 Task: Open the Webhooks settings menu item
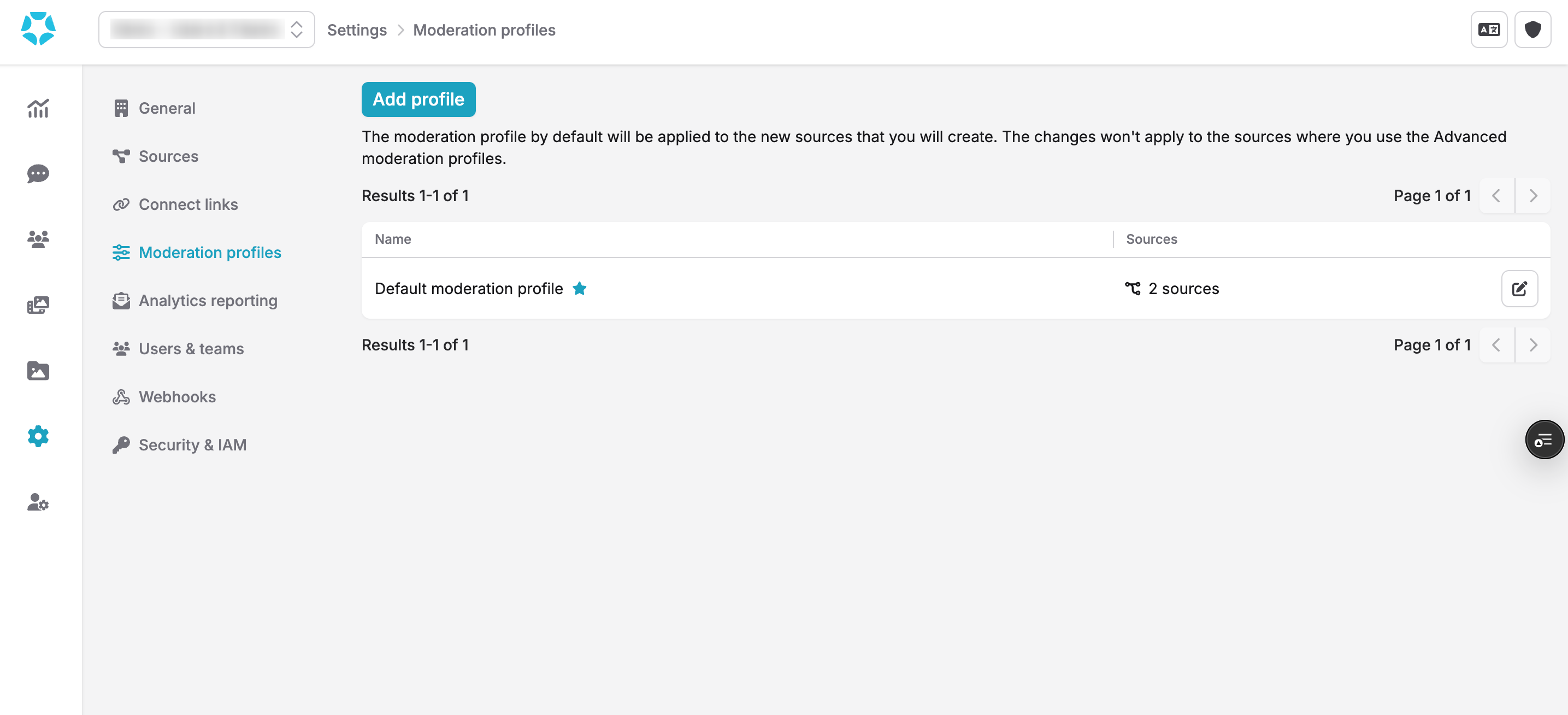coord(176,396)
